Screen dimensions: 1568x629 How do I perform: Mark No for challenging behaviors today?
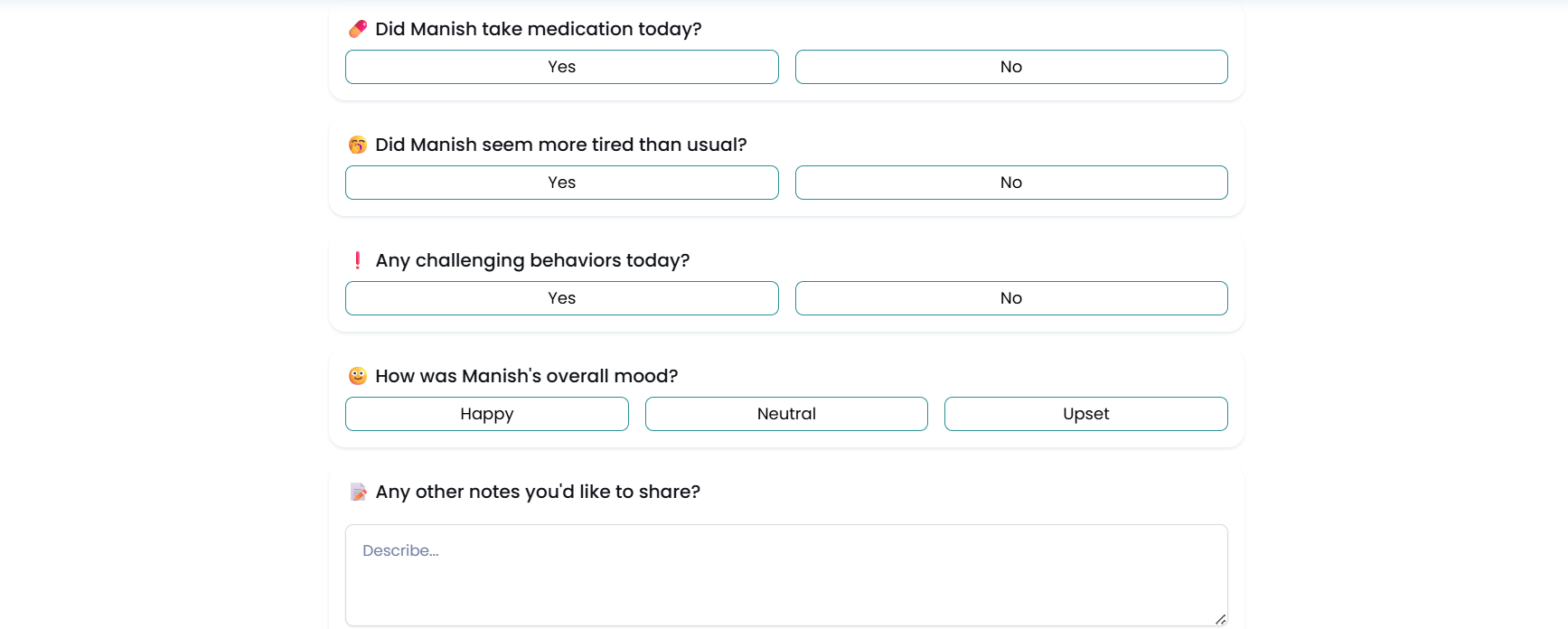click(x=1010, y=298)
